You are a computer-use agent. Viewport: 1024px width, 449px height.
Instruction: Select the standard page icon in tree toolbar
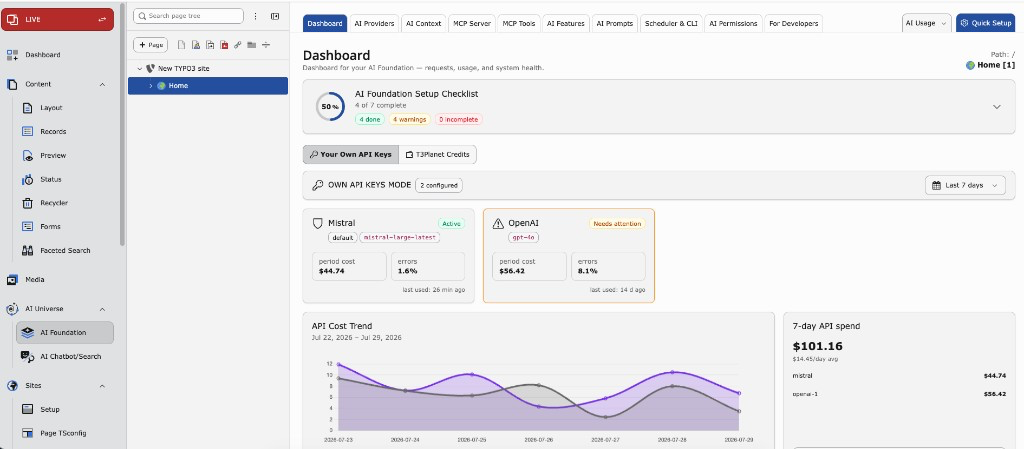(181, 45)
